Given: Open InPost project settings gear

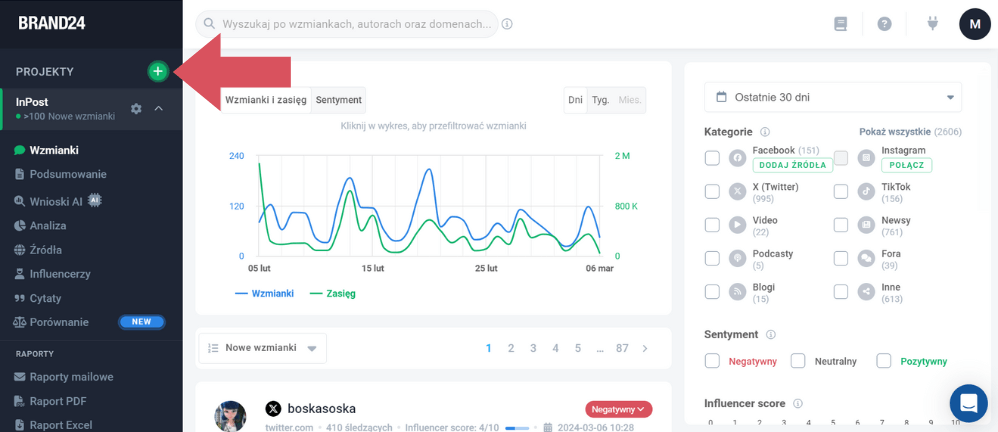Looking at the screenshot, I should click(x=136, y=109).
